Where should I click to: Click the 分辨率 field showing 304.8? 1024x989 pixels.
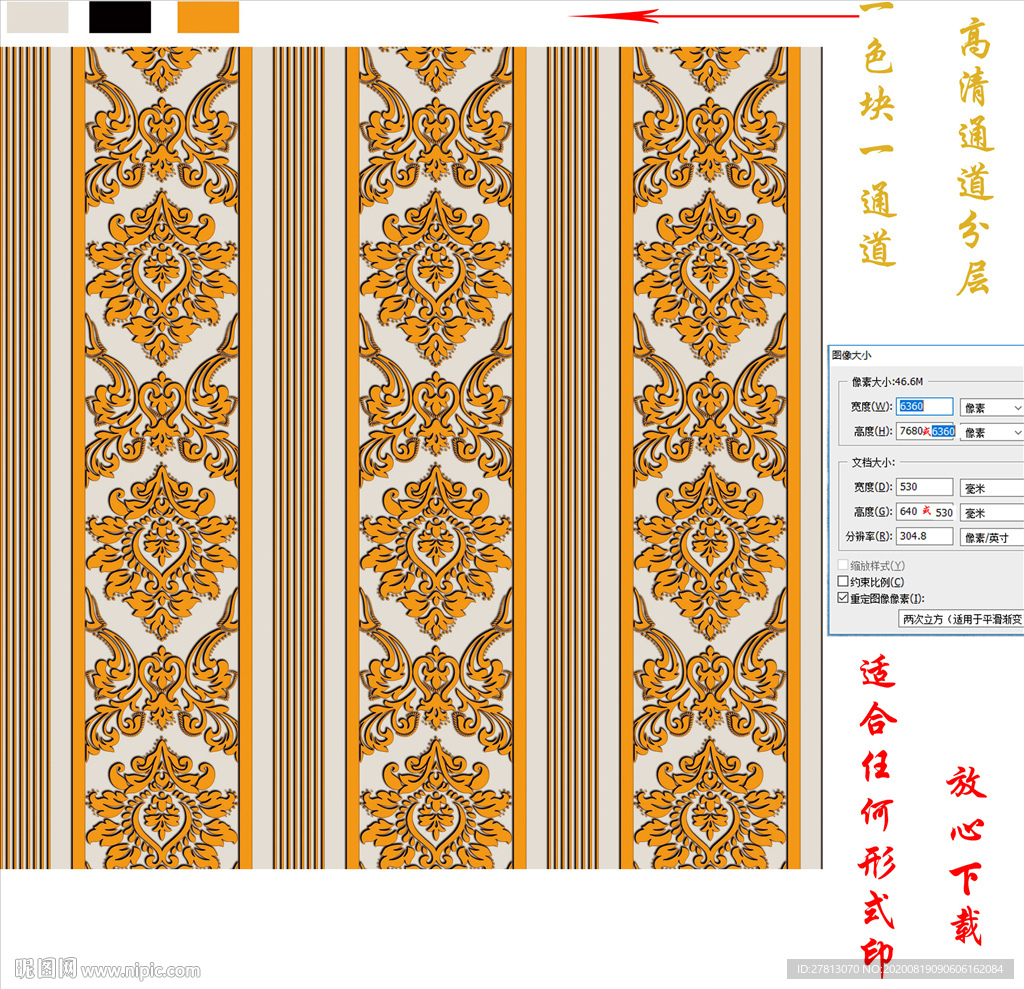[924, 536]
